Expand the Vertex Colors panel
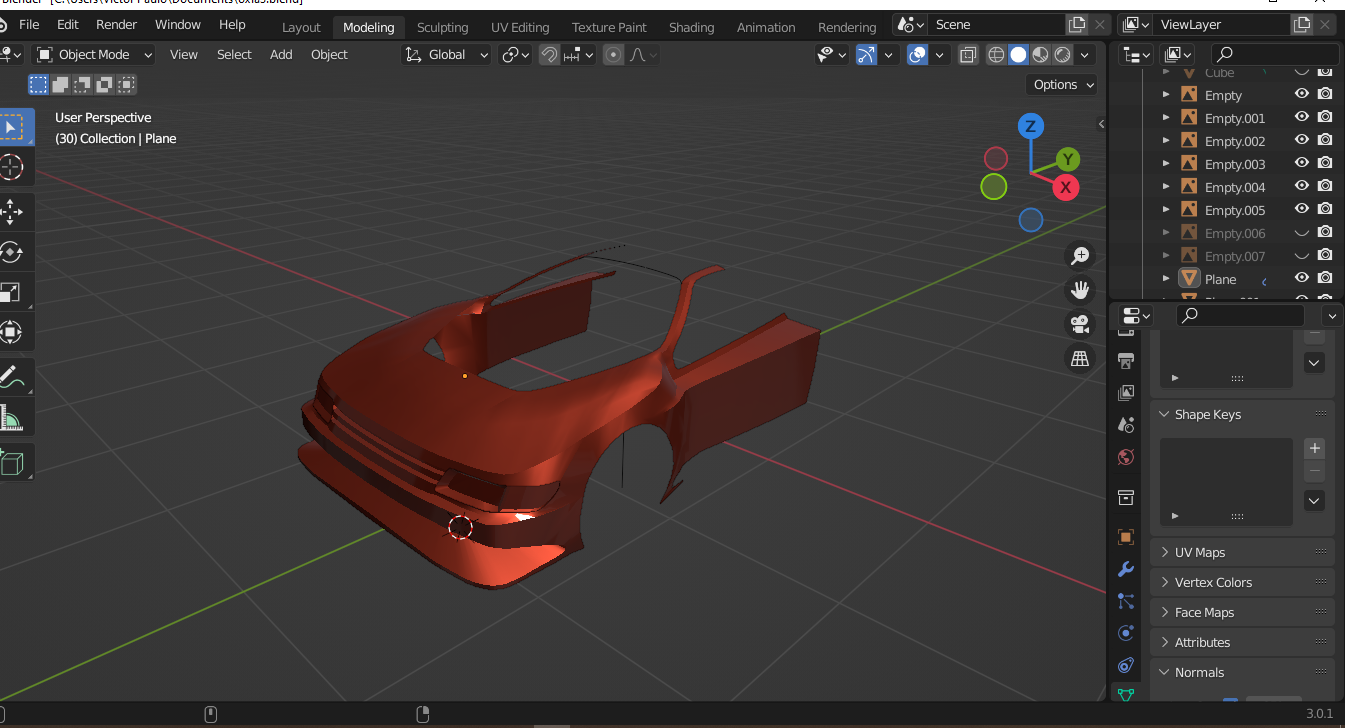The width and height of the screenshot is (1345, 728). (x=1164, y=582)
